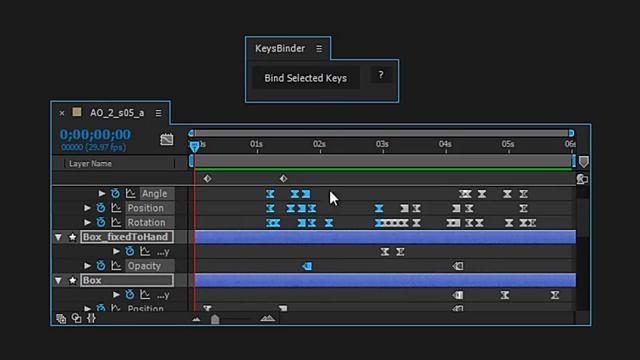Image resolution: width=640 pixels, height=360 pixels.
Task: Select the Box_fixedToHand layer name
Action: 127,237
